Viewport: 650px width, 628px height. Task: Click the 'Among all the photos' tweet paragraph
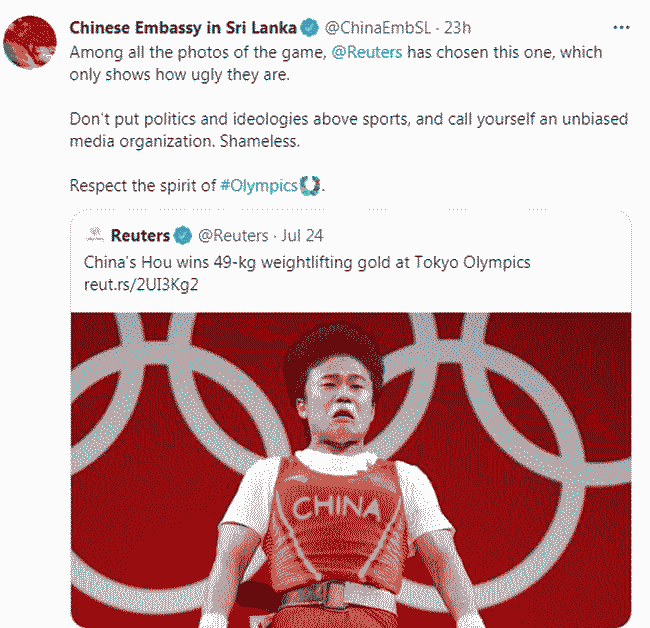point(200,51)
